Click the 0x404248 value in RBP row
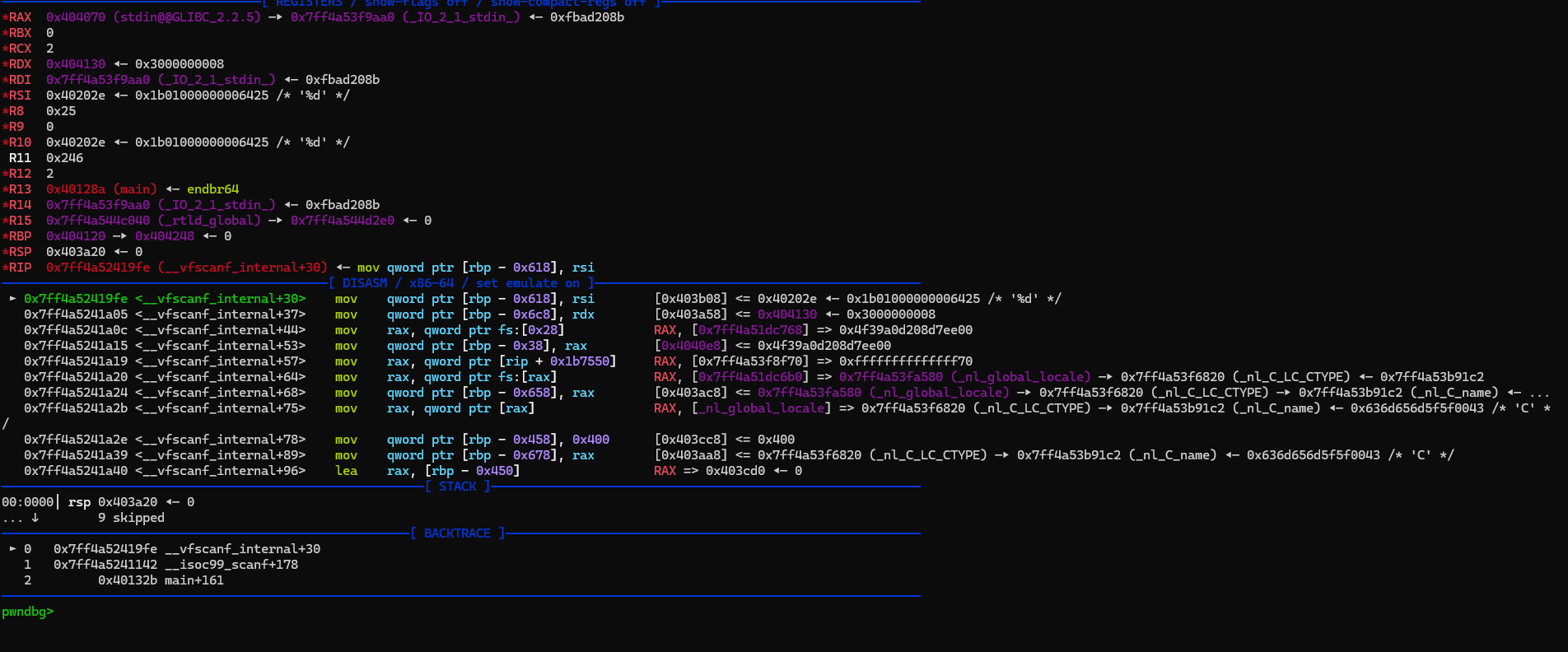The image size is (1568, 652). click(165, 236)
